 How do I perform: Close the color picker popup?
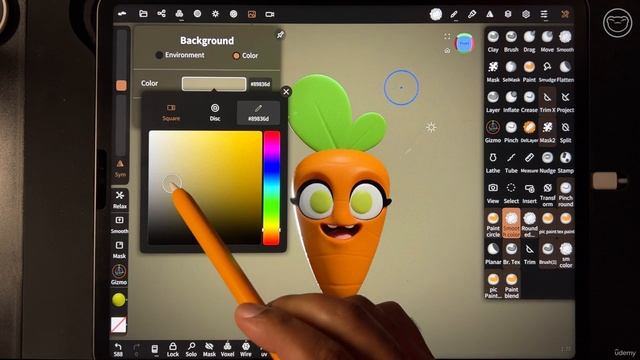tap(286, 91)
